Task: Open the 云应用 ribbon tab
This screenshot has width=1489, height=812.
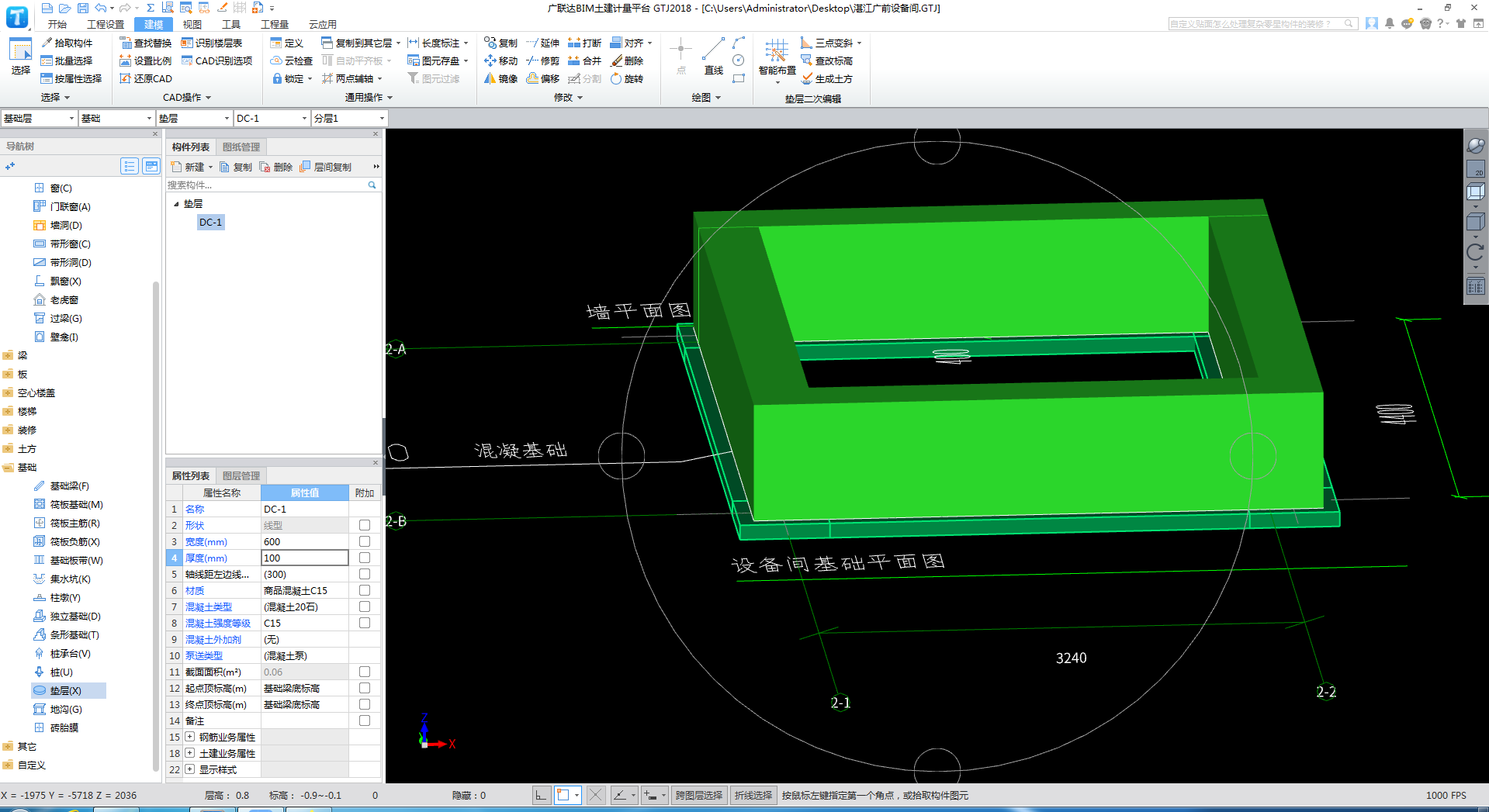Action: tap(323, 24)
